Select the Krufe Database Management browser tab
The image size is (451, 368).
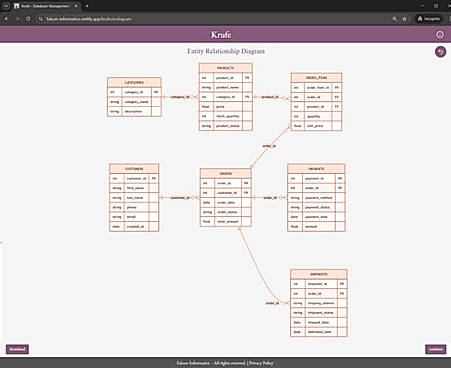[x=46, y=6]
